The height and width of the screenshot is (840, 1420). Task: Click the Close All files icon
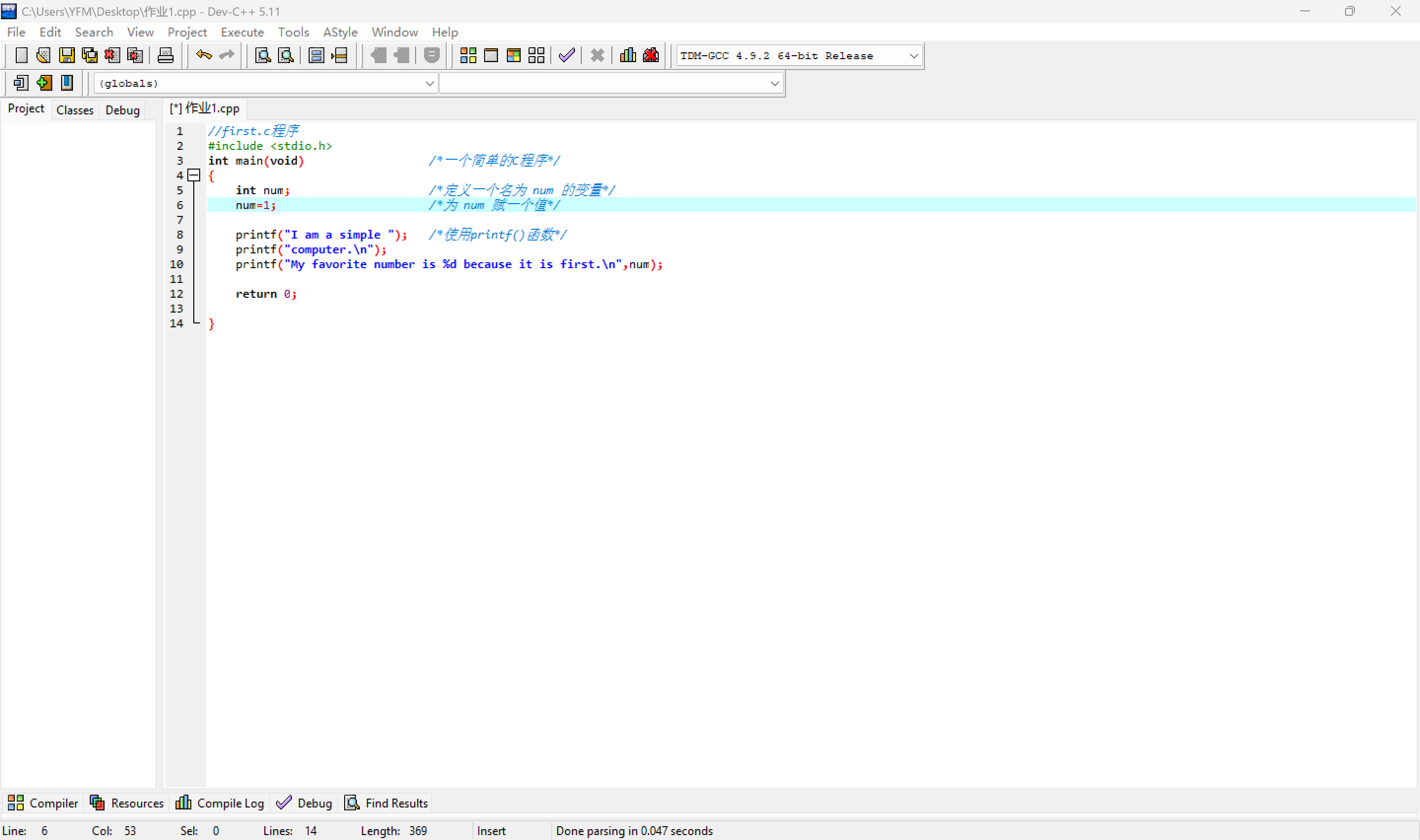pos(135,56)
